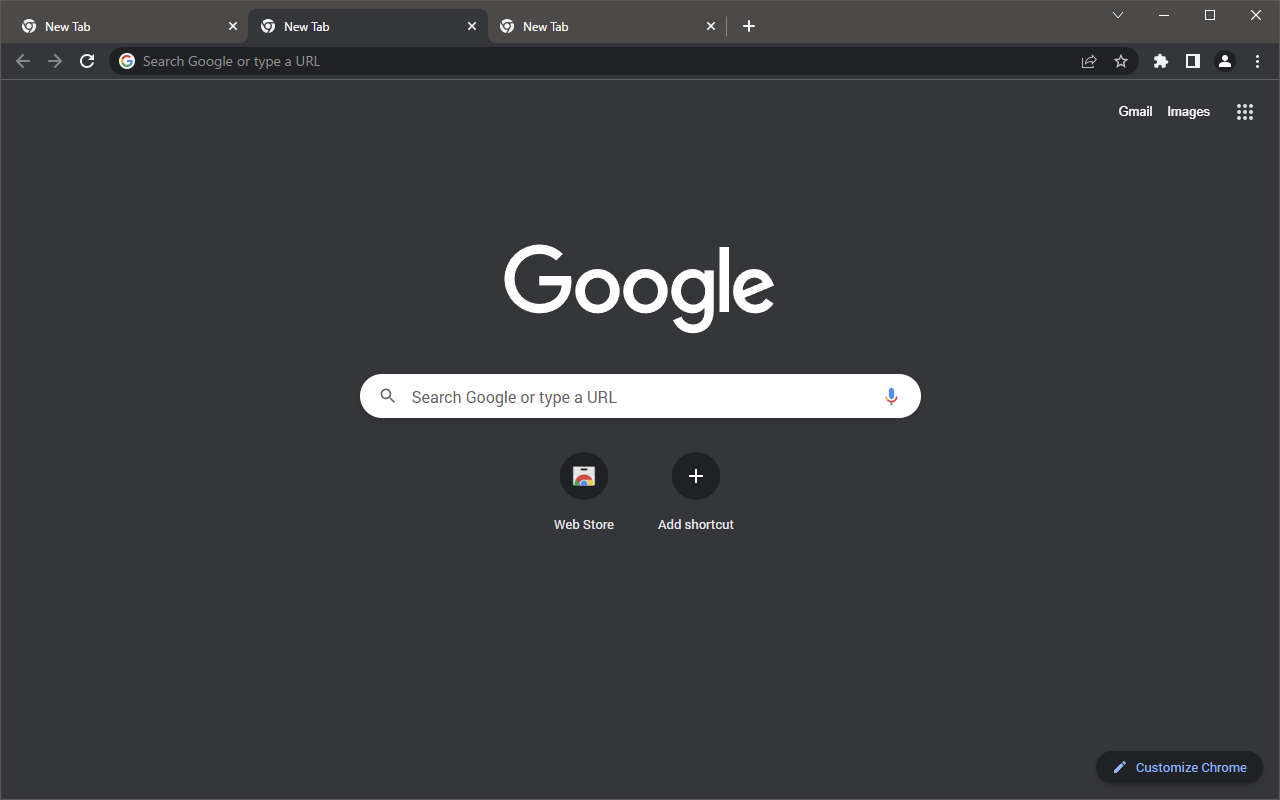Reload the current page
Image resolution: width=1280 pixels, height=800 pixels.
click(87, 61)
